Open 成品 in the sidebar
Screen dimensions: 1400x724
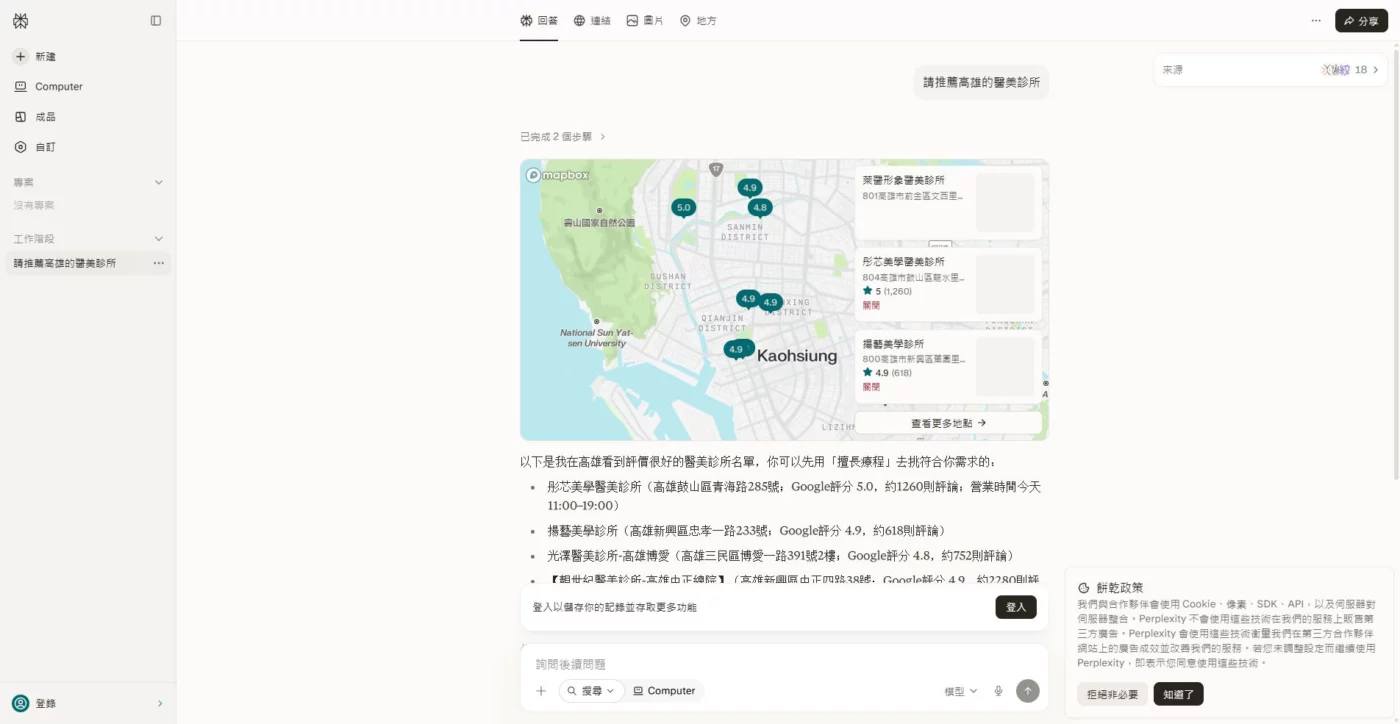(x=35, y=117)
